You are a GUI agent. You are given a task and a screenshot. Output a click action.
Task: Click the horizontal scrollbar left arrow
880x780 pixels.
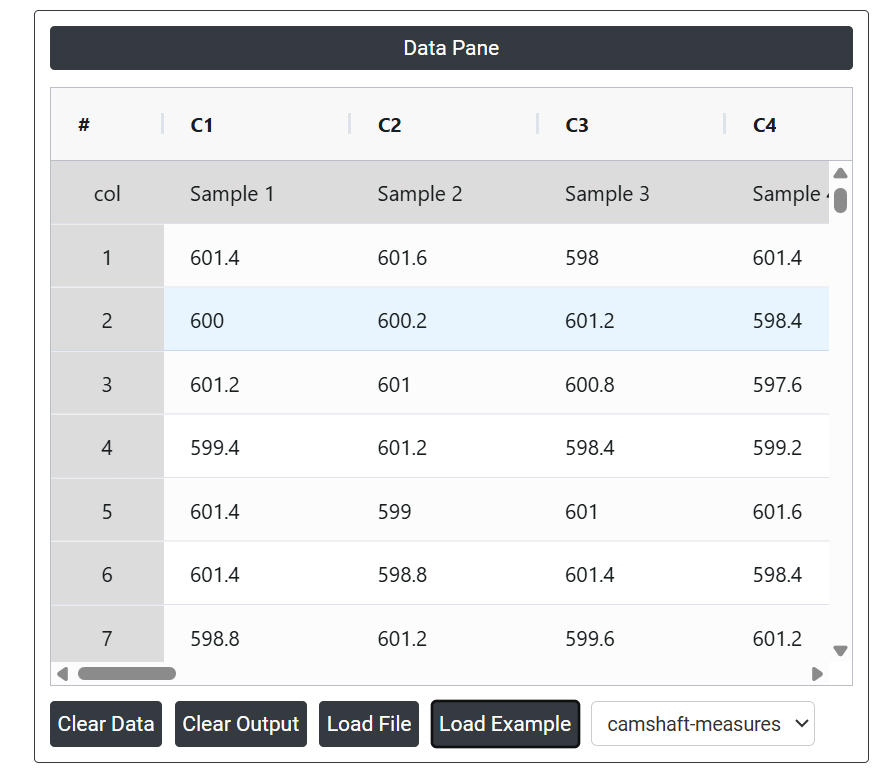click(x=62, y=674)
